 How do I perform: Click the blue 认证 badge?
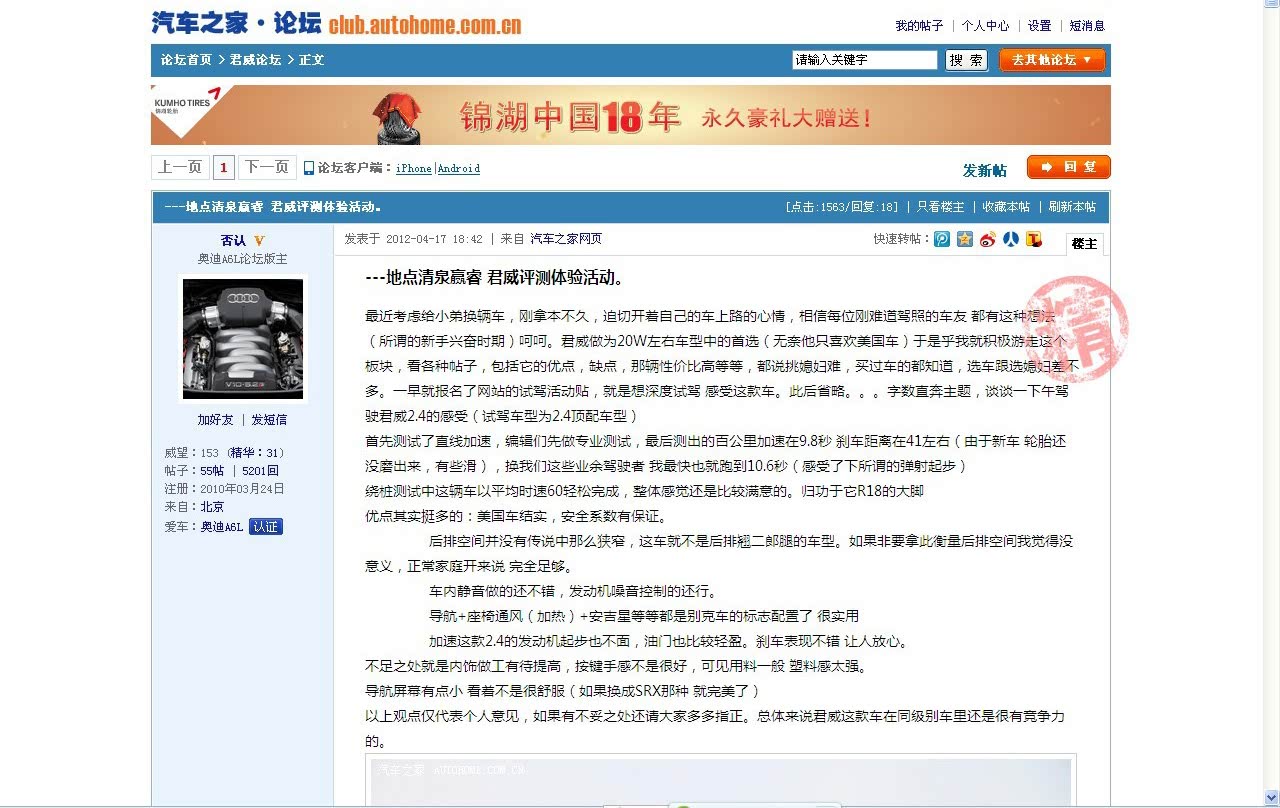click(266, 527)
